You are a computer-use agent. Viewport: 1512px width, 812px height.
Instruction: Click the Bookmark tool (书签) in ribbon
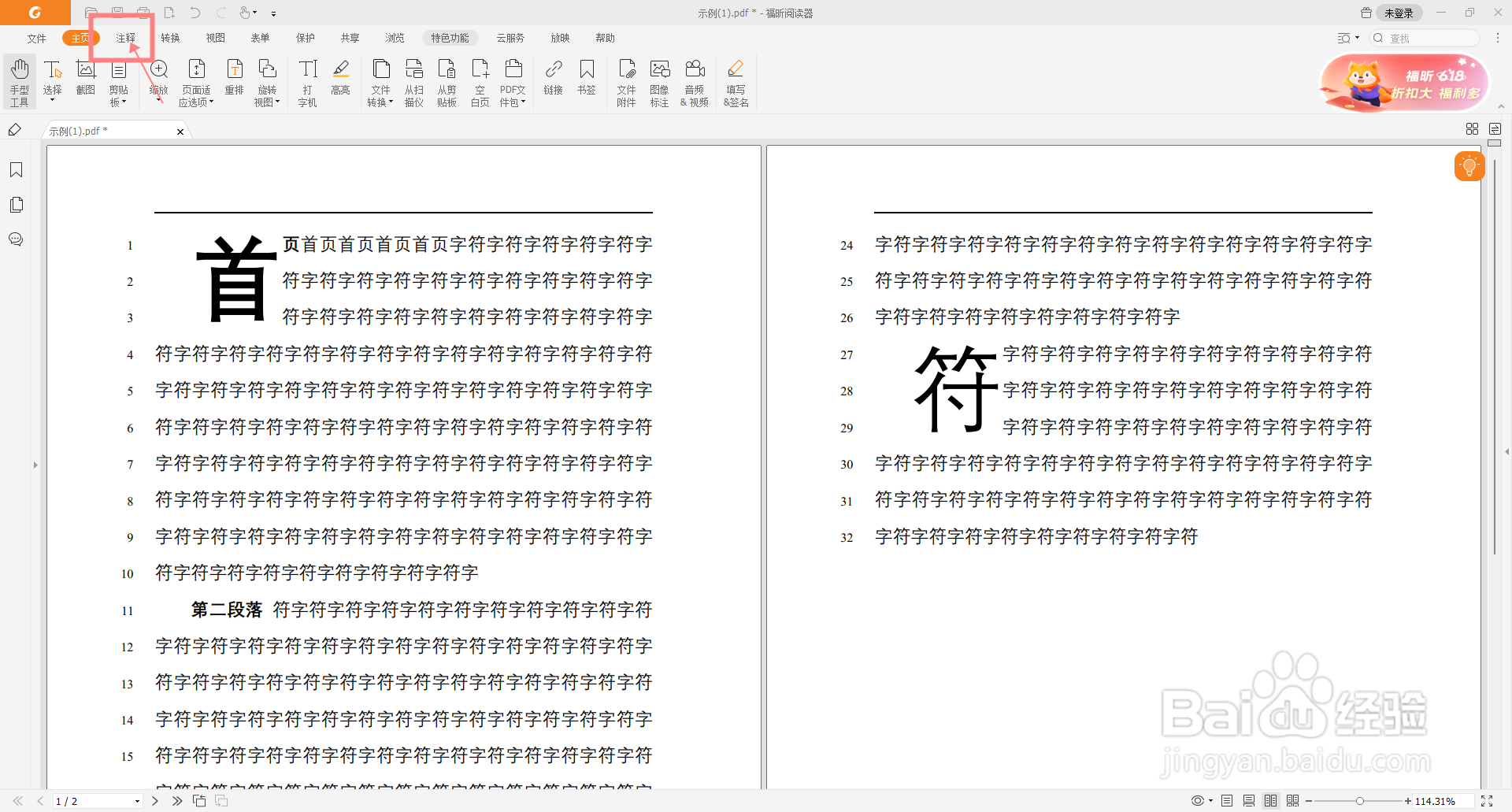(x=587, y=77)
